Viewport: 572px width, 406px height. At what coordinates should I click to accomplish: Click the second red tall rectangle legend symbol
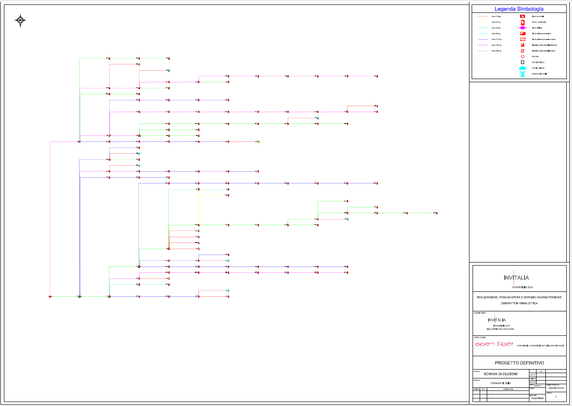click(x=522, y=22)
